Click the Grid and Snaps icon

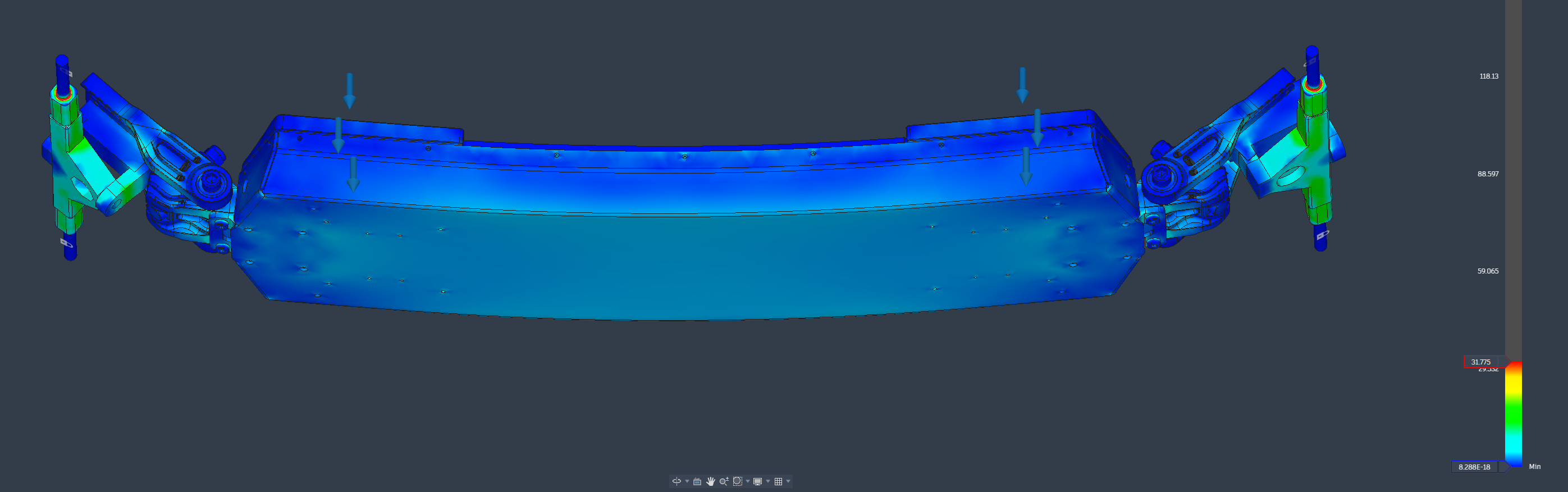778,481
